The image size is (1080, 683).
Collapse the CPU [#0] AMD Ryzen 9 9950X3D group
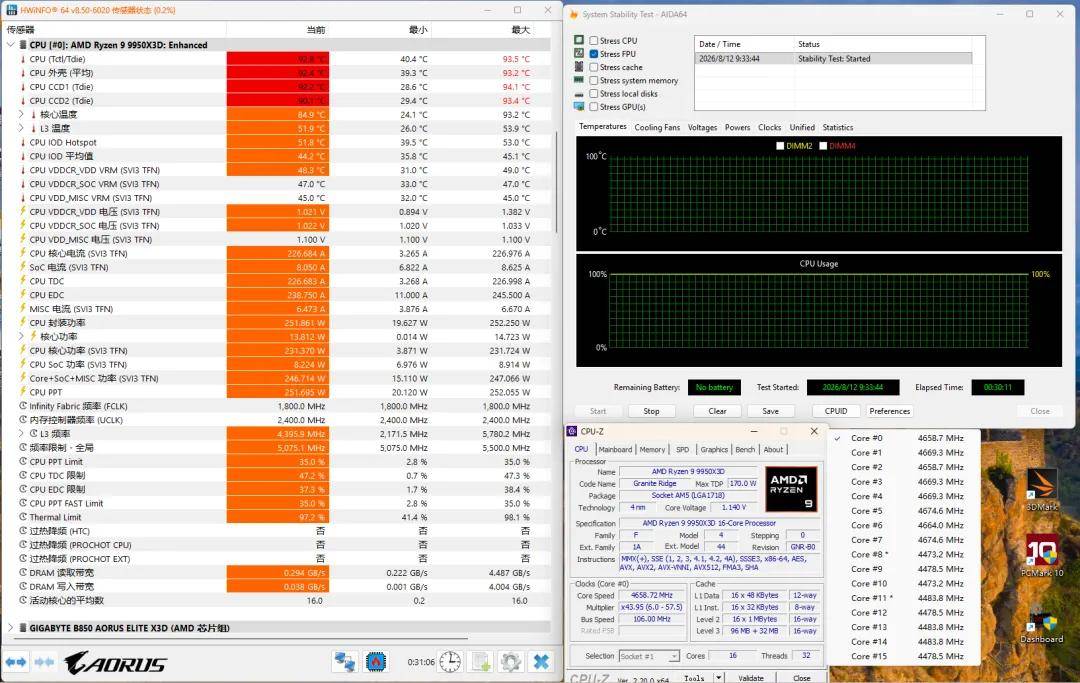(x=11, y=45)
